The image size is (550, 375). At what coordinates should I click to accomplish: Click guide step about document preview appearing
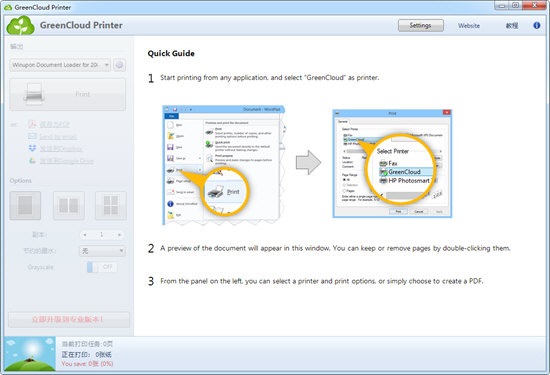(335, 248)
